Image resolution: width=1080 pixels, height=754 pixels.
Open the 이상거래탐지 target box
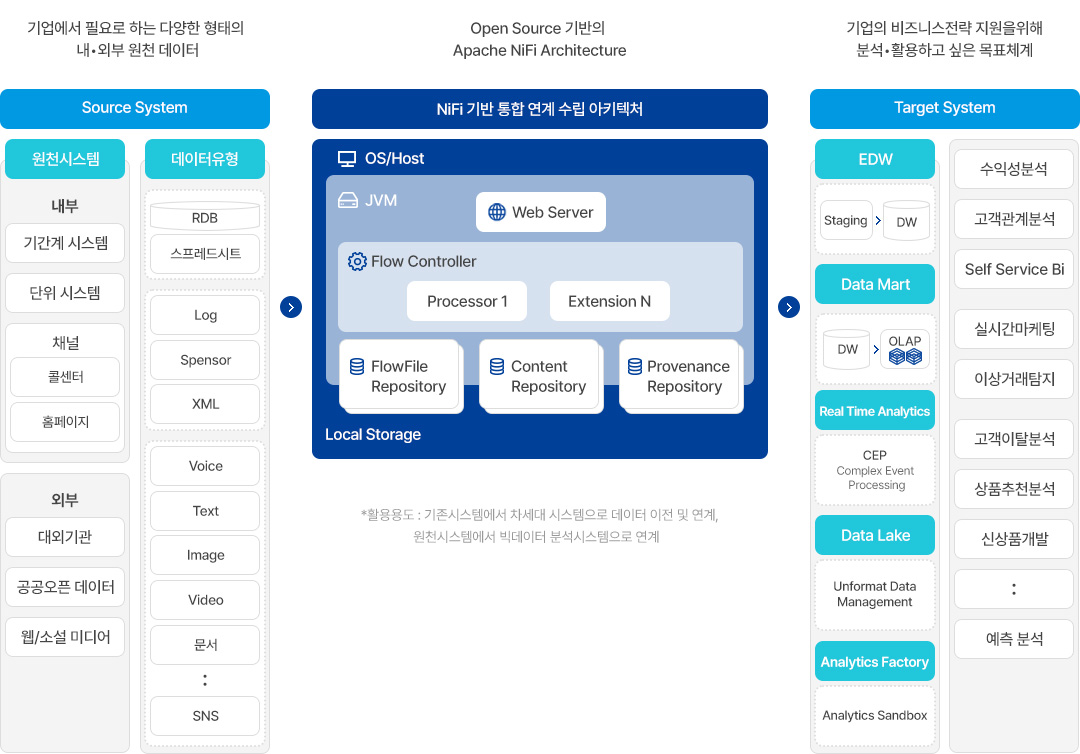coord(1014,379)
